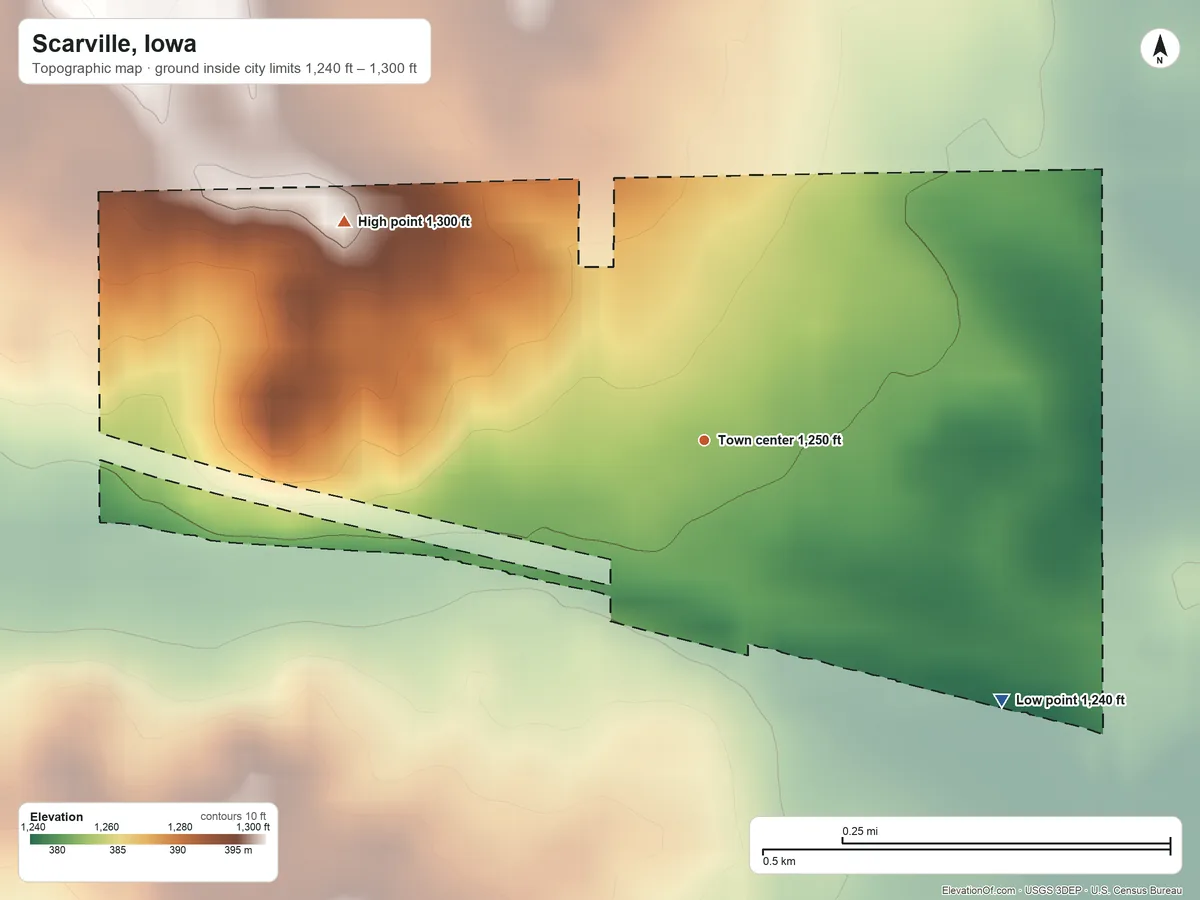Click the elevation color gradient bar
This screenshot has width=1200, height=900.
(x=149, y=840)
